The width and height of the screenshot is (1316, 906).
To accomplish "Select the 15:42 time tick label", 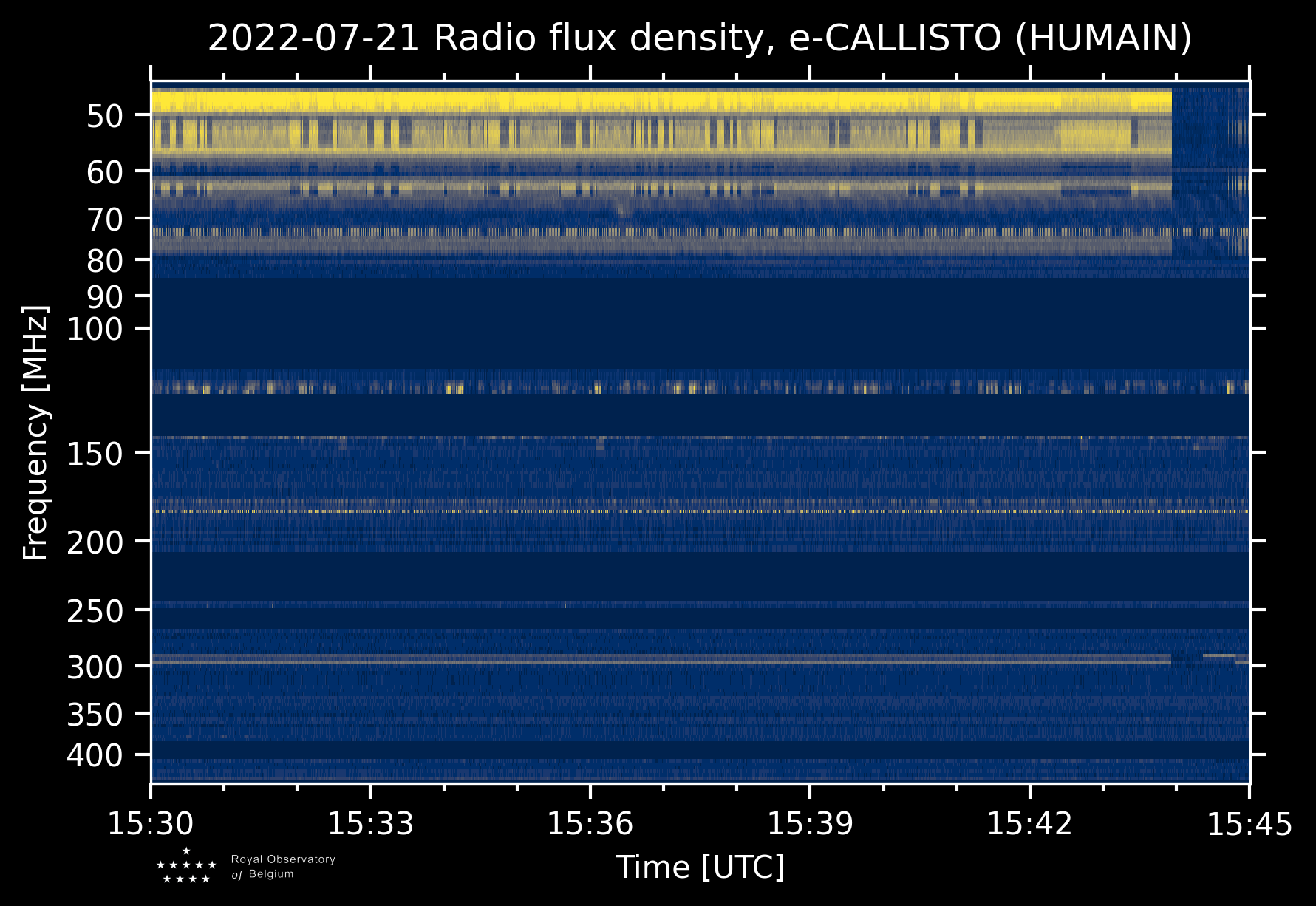I will 1029,824.
